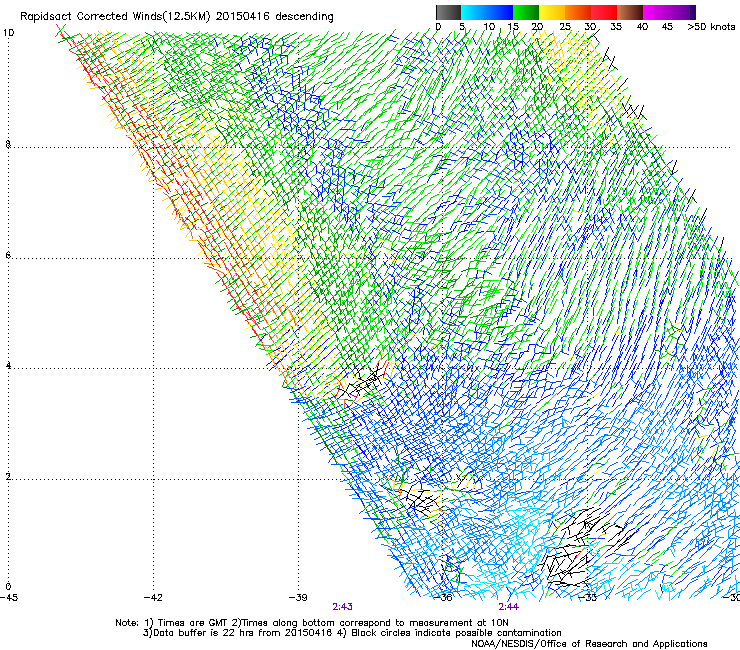
Task: Click the brown 35-40 knots legend swatch
Action: 630,12
